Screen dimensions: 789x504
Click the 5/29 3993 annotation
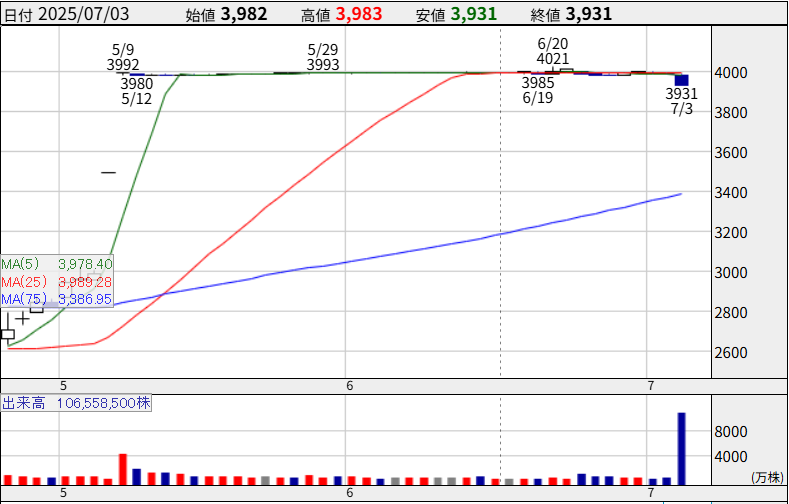pos(323,57)
